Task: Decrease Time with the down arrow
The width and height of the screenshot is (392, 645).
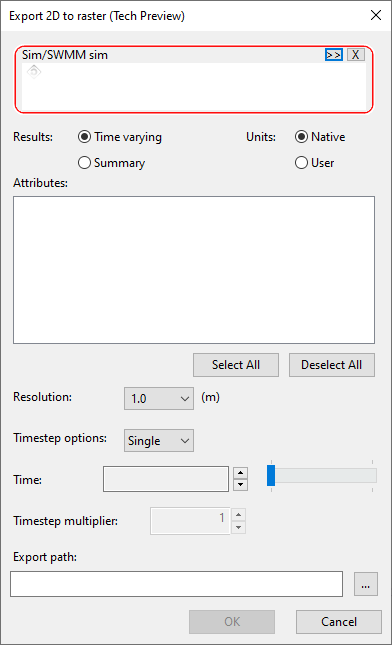Action: [240, 485]
